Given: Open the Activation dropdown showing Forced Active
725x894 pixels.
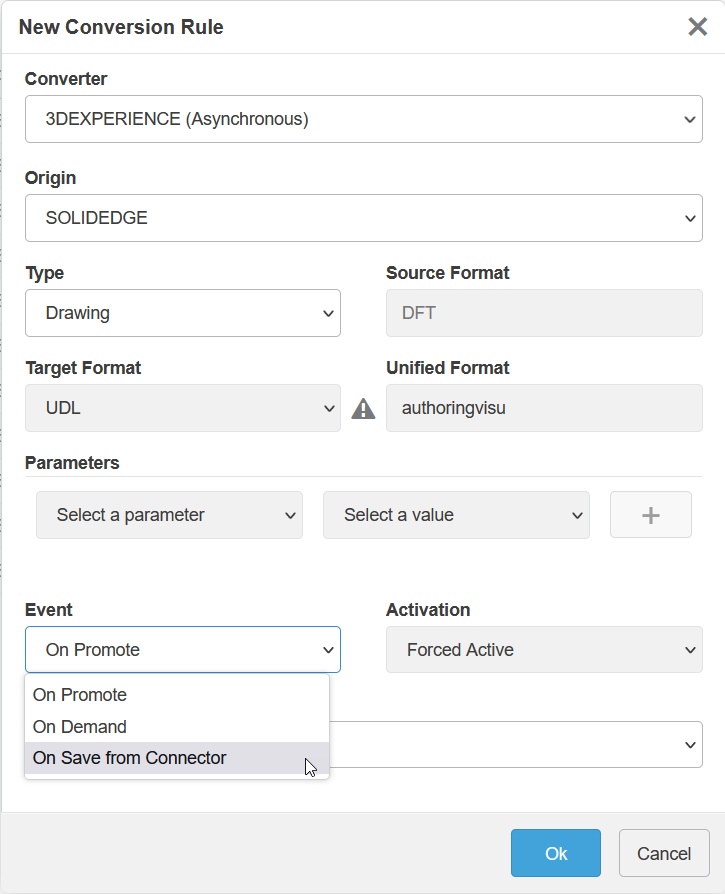Looking at the screenshot, I should pos(544,649).
